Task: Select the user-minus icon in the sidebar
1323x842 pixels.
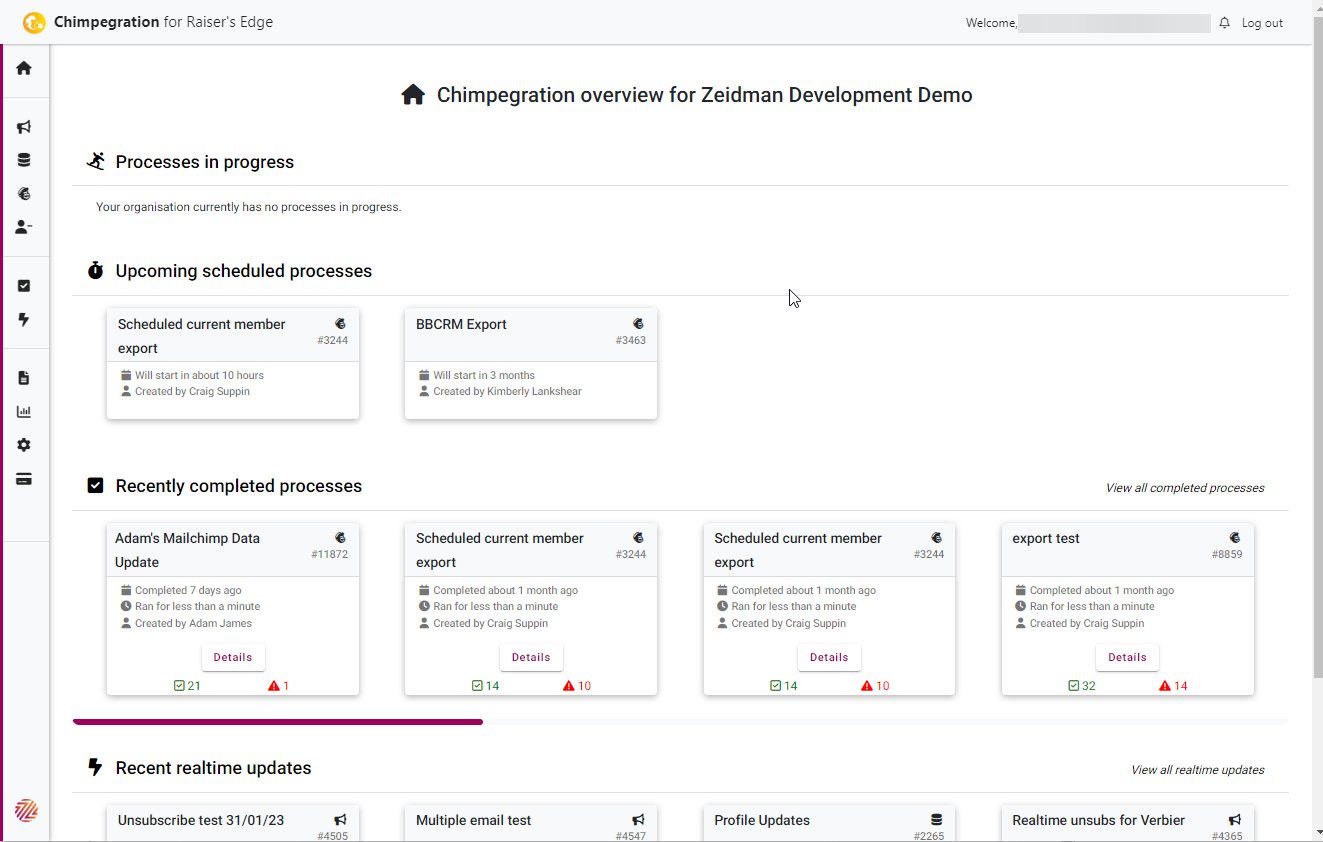Action: point(24,227)
